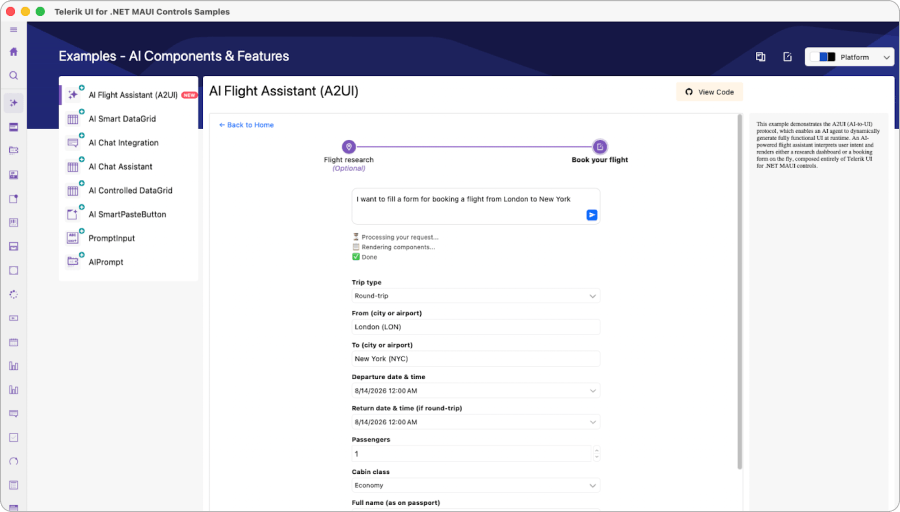The width and height of the screenshot is (900, 512).
Task: Click the form's vertical scrollbar
Action: tap(739, 292)
